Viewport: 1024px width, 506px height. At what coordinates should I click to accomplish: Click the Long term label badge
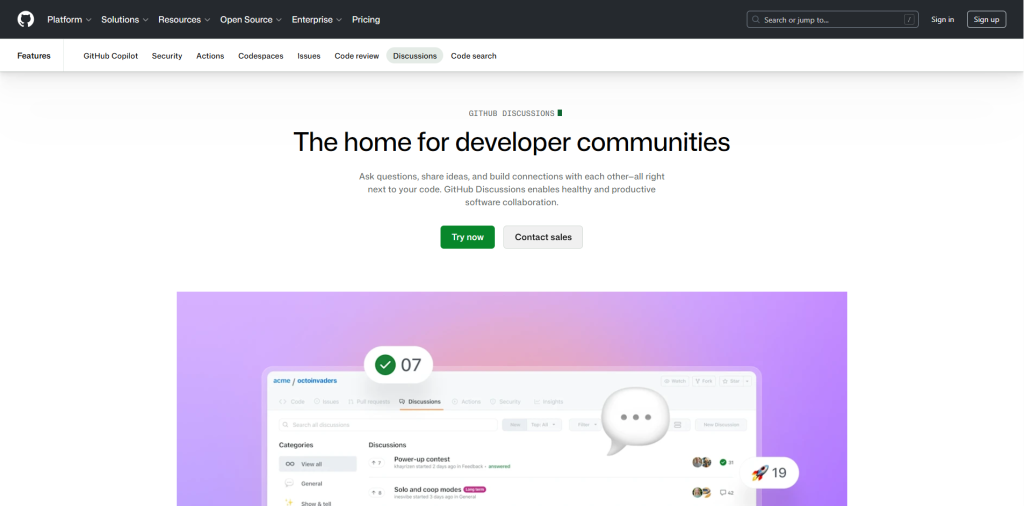click(475, 489)
